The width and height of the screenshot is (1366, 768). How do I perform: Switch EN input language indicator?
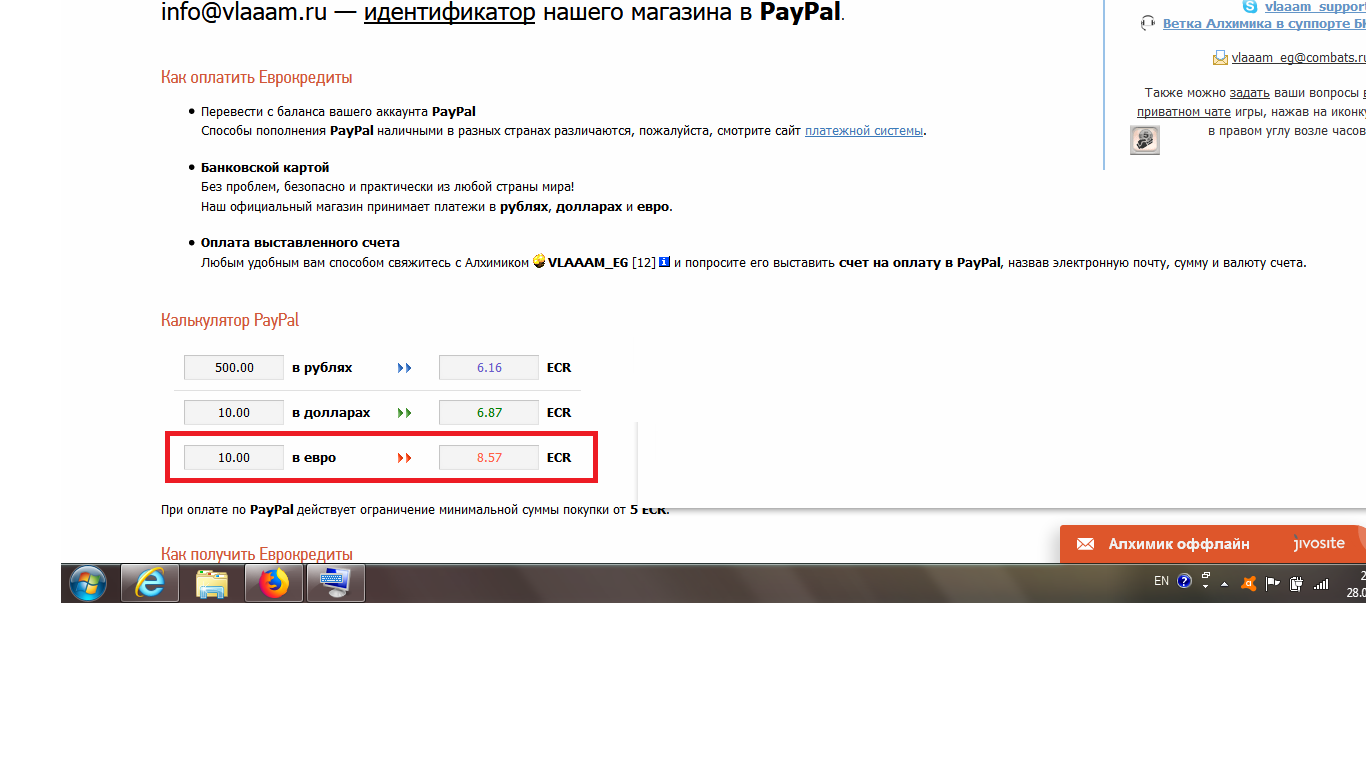coord(1161,581)
